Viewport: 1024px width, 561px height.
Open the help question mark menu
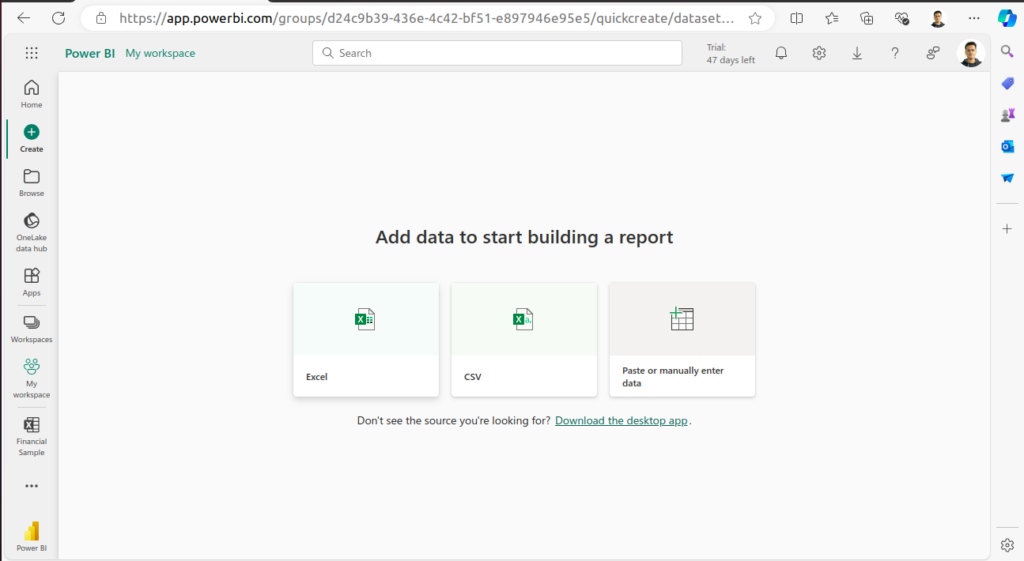(895, 53)
